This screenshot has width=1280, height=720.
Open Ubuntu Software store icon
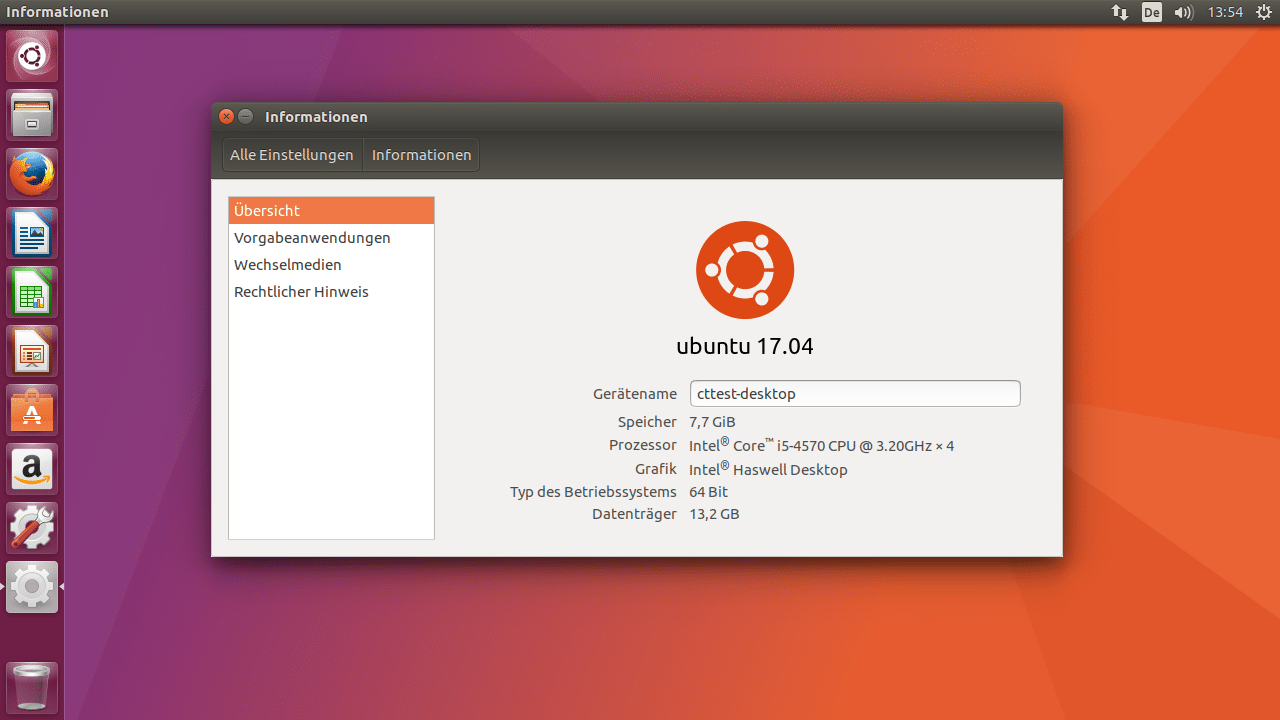pyautogui.click(x=32, y=410)
